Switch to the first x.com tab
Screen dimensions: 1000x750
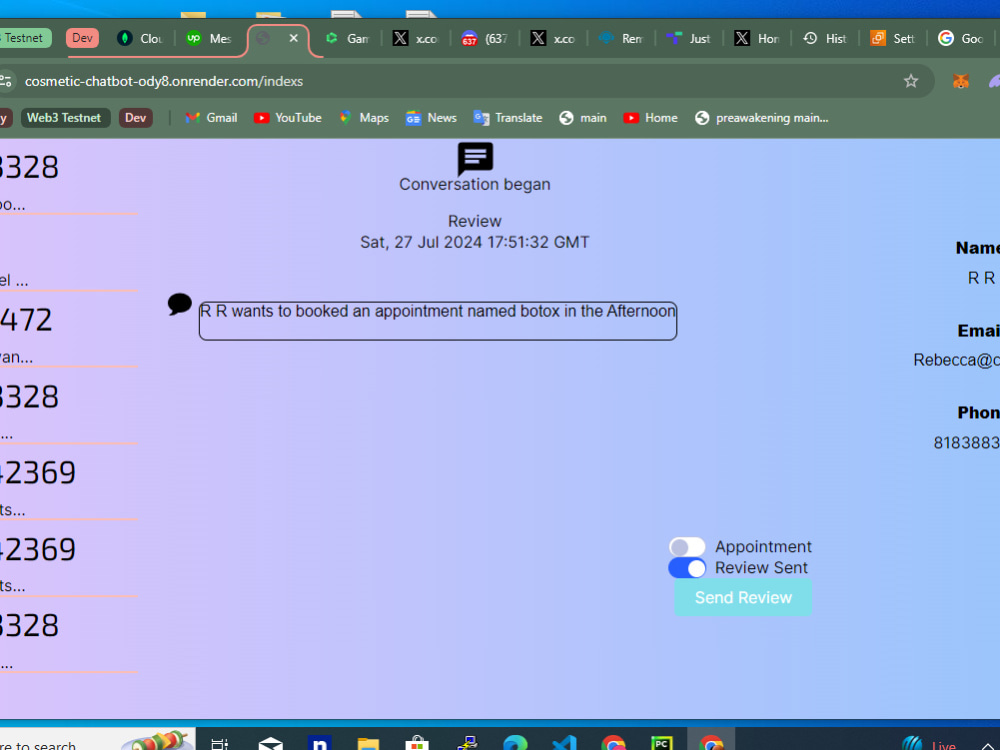point(416,38)
